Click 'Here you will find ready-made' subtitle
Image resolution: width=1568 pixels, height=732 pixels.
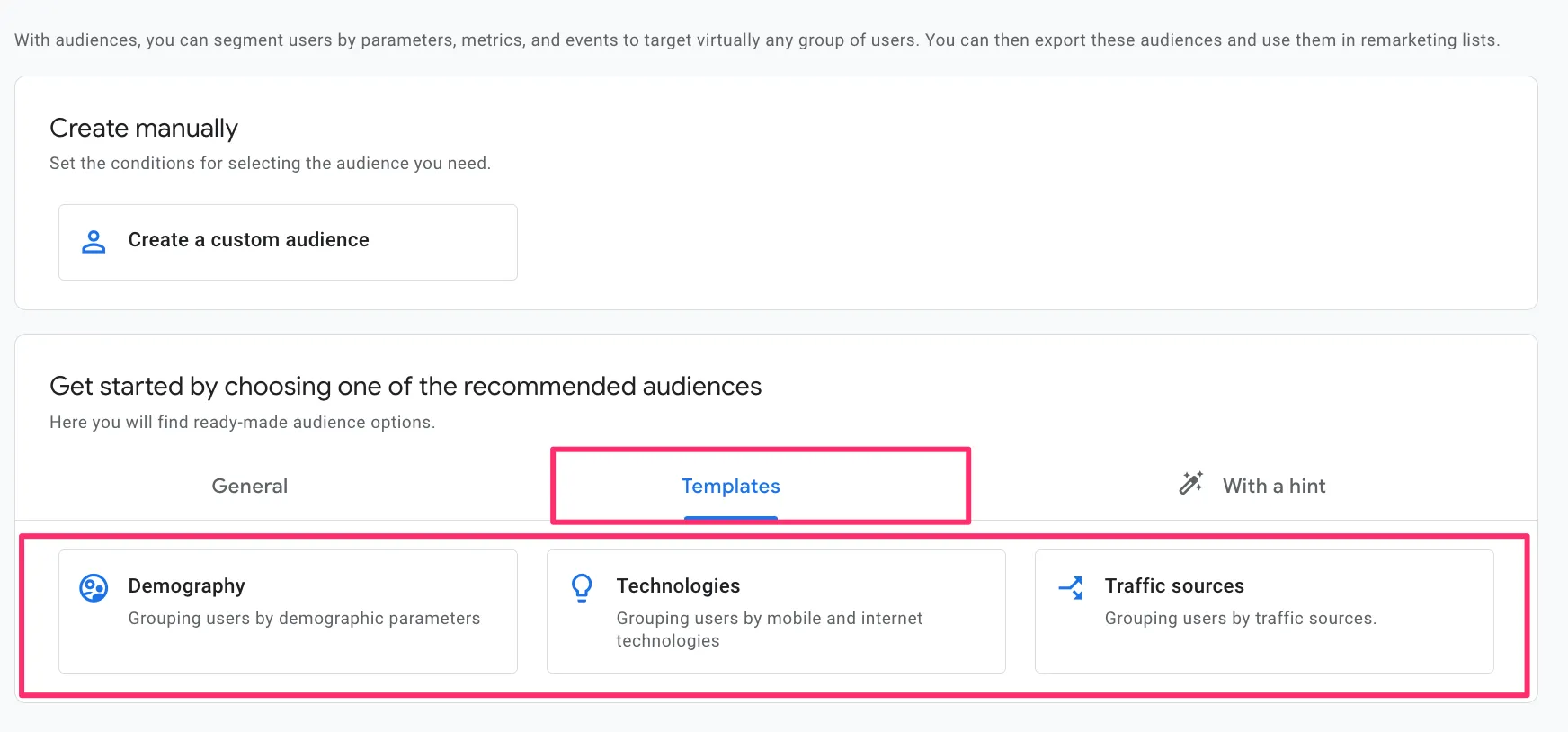(x=242, y=422)
